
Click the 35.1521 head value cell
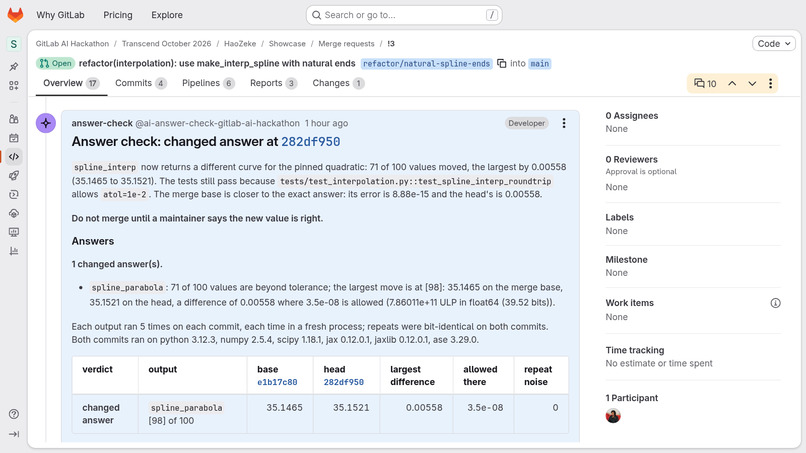(x=346, y=414)
